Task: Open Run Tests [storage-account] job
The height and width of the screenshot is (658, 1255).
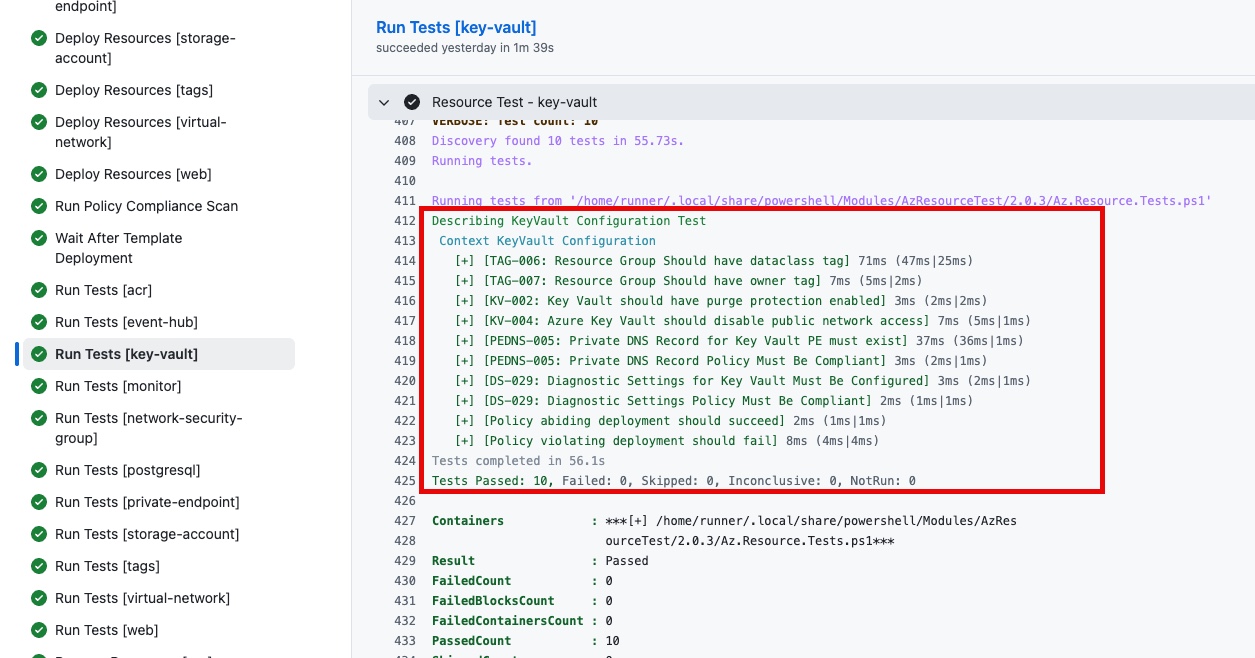Action: tap(147, 534)
